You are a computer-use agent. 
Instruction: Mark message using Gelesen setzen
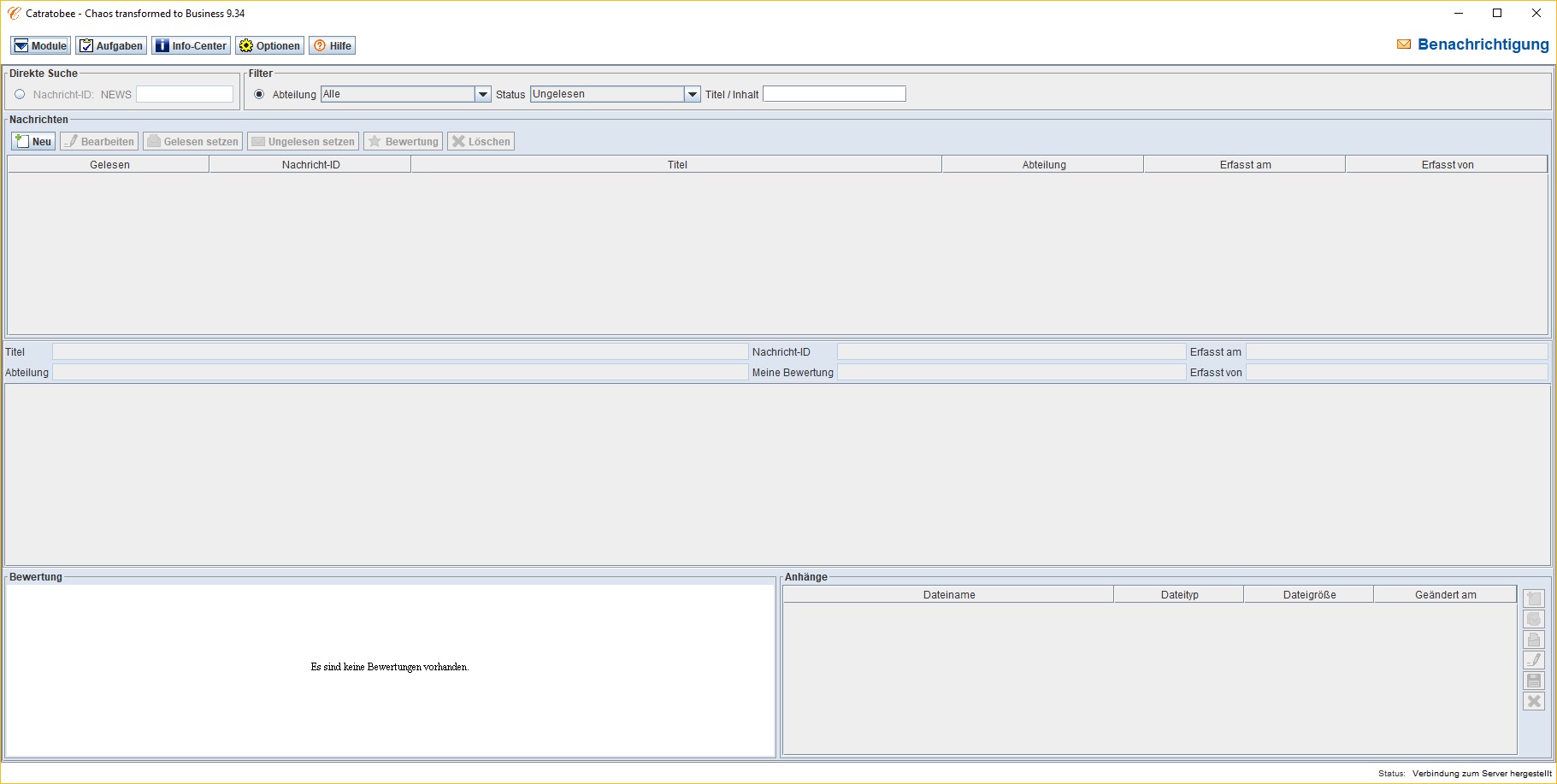click(x=192, y=142)
